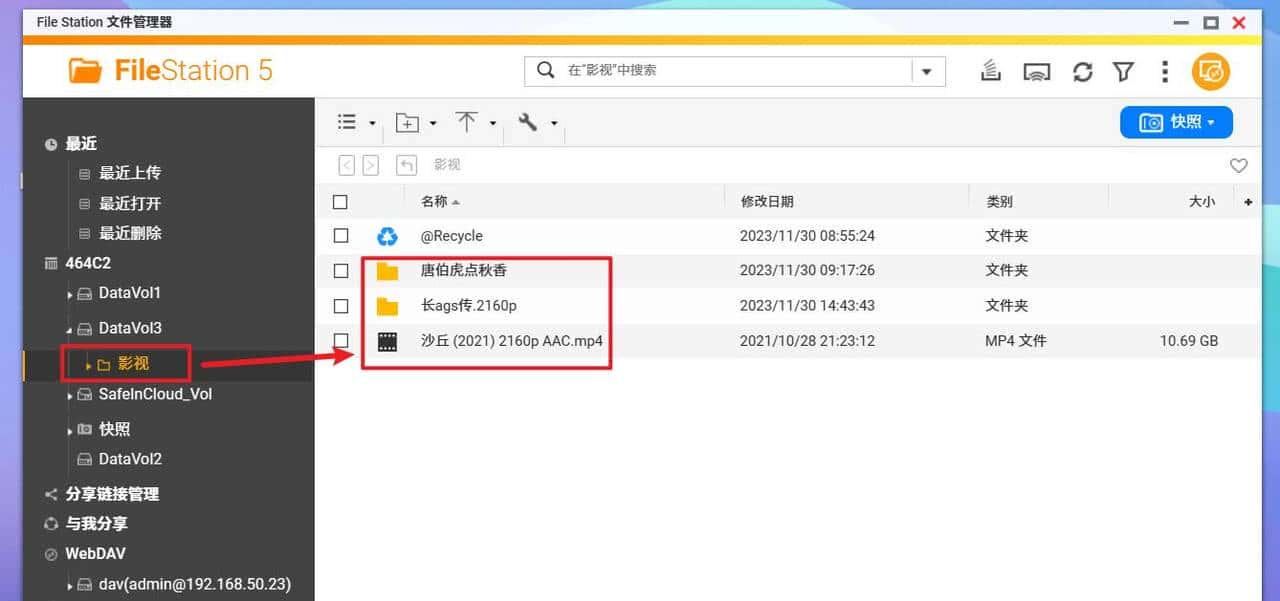Image resolution: width=1280 pixels, height=601 pixels.
Task: Open the three-dot more settings menu
Action: [1165, 71]
